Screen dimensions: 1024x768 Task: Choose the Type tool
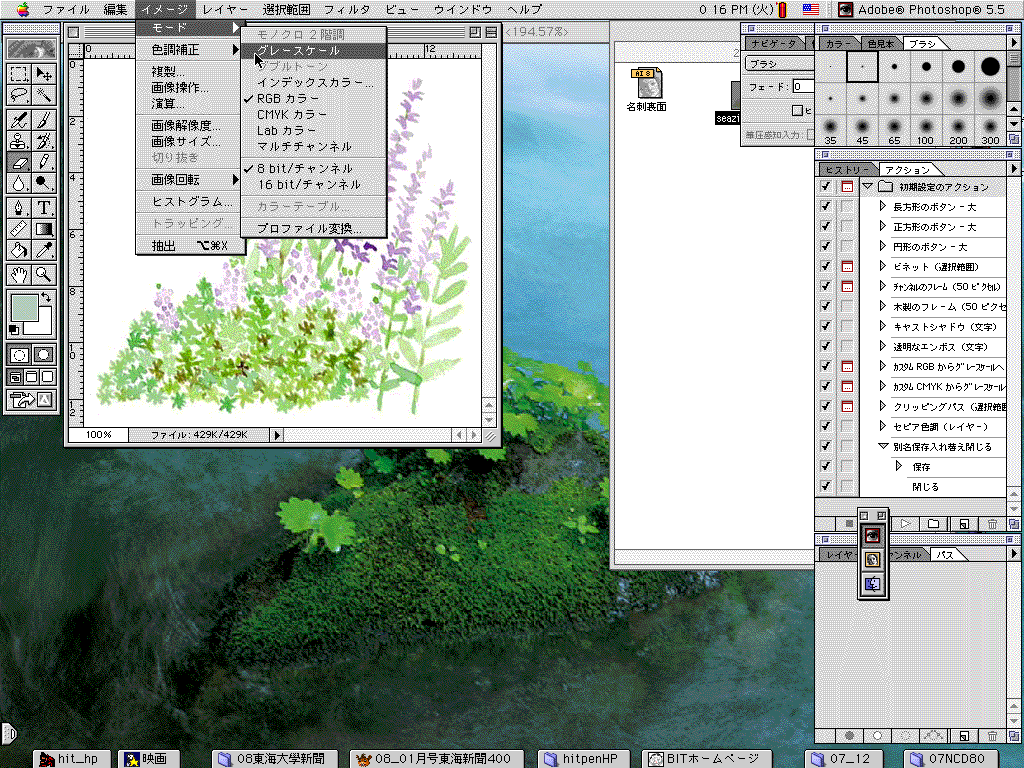pos(44,208)
